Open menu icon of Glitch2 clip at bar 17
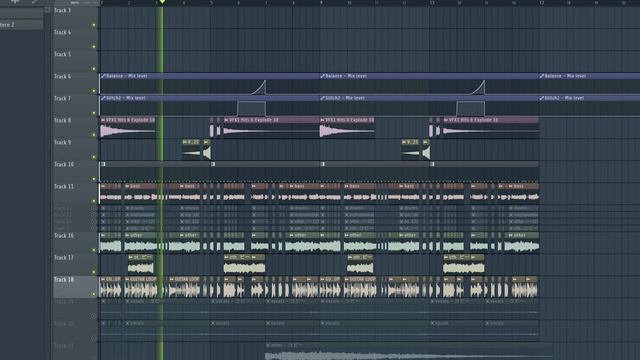Viewport: 640px width, 360px height. pos(542,98)
